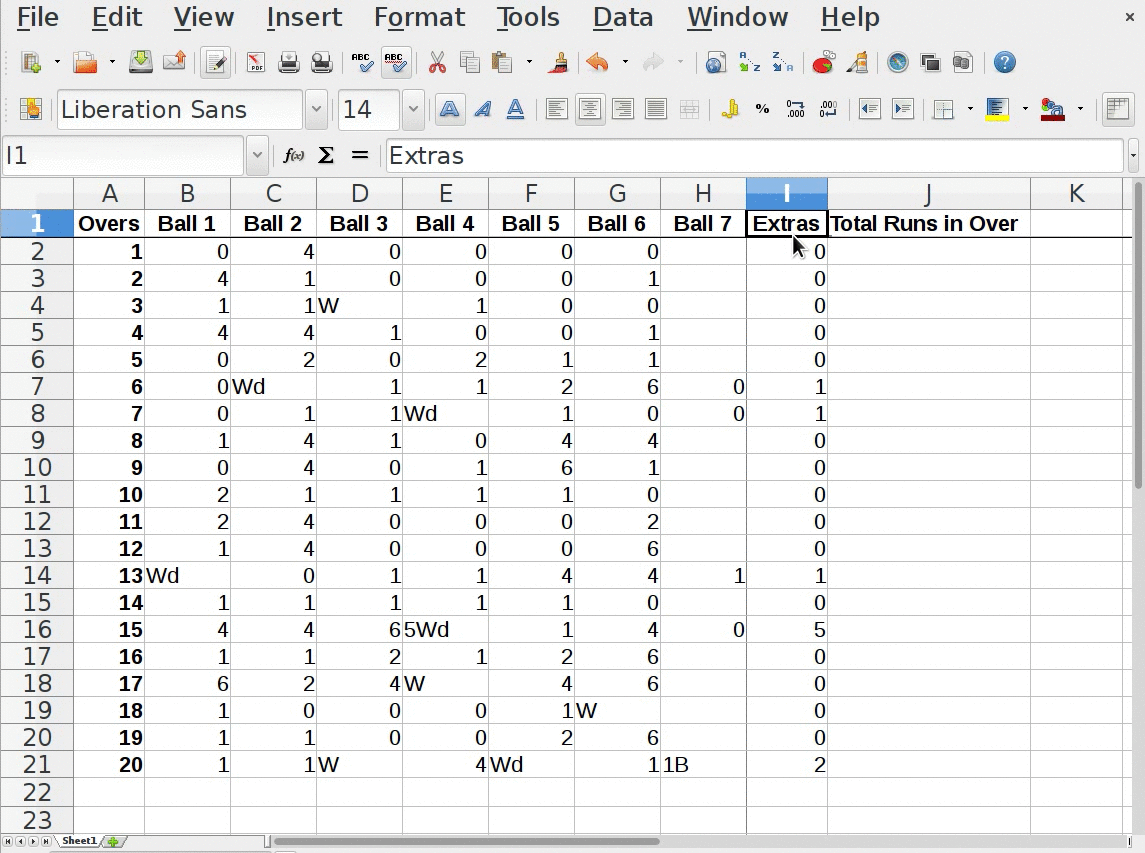Select the Sheet1 tab
1145x853 pixels.
coord(79,841)
